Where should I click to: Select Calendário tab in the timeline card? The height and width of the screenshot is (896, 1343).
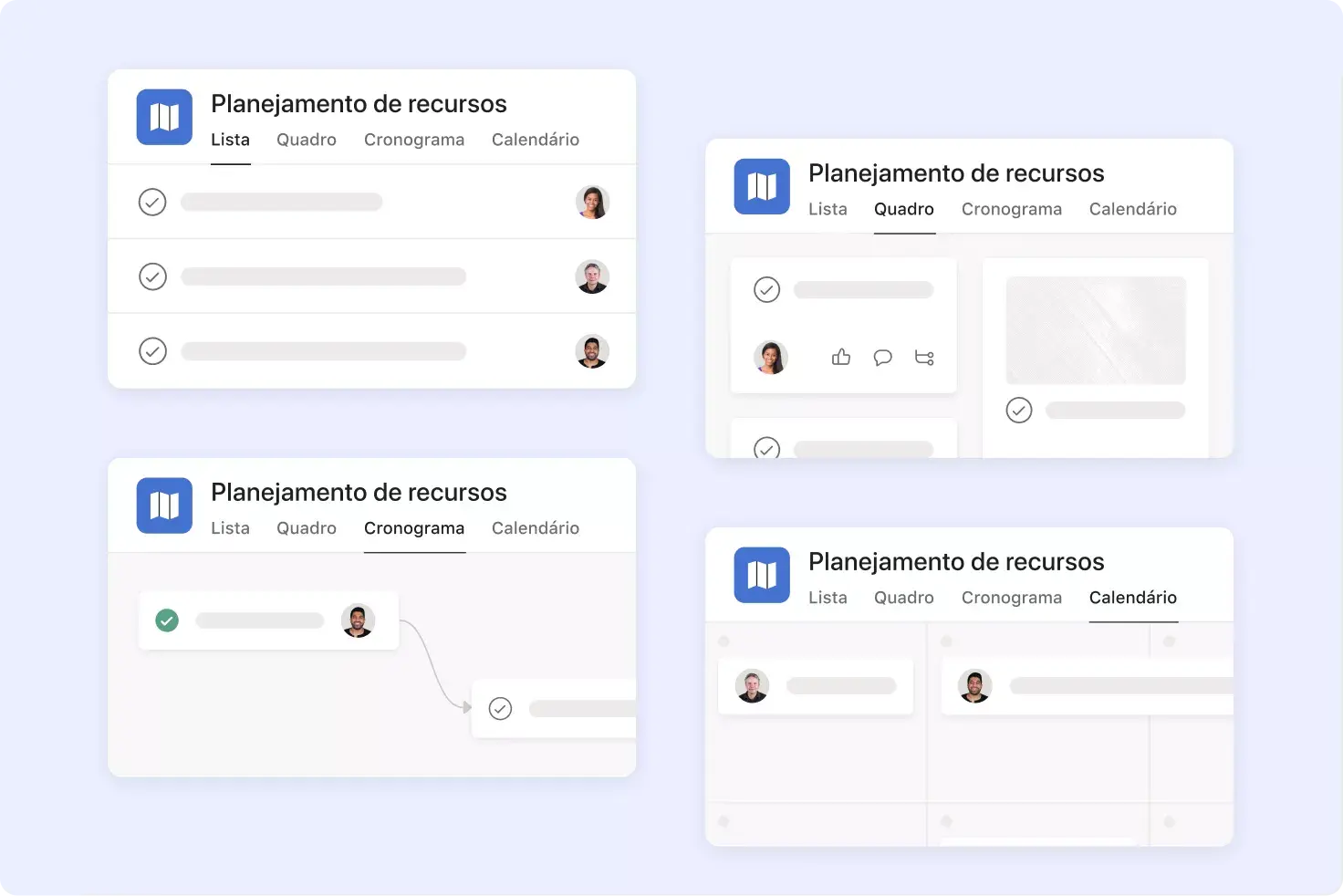[x=535, y=528]
